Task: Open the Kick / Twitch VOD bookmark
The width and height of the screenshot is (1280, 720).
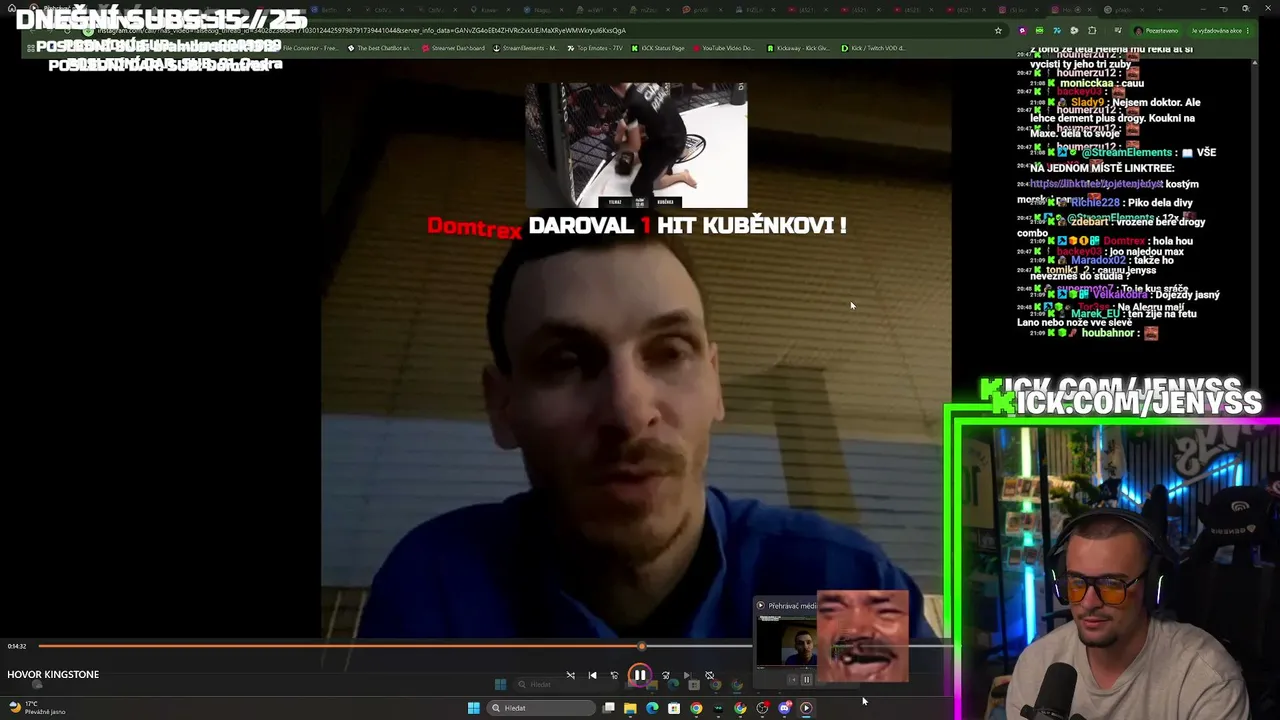Action: click(x=873, y=48)
